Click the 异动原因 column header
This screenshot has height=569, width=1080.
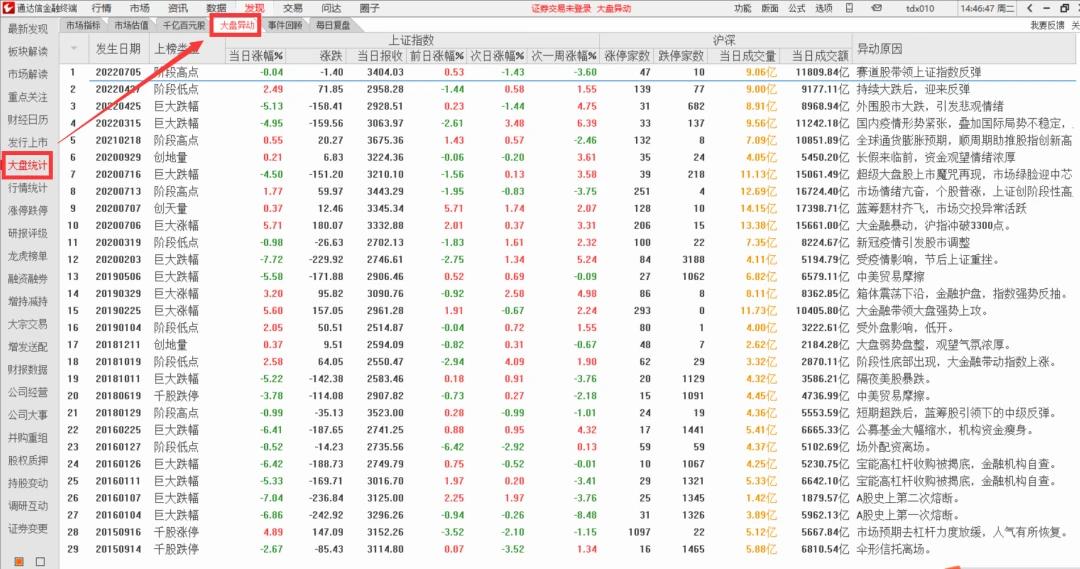click(879, 49)
